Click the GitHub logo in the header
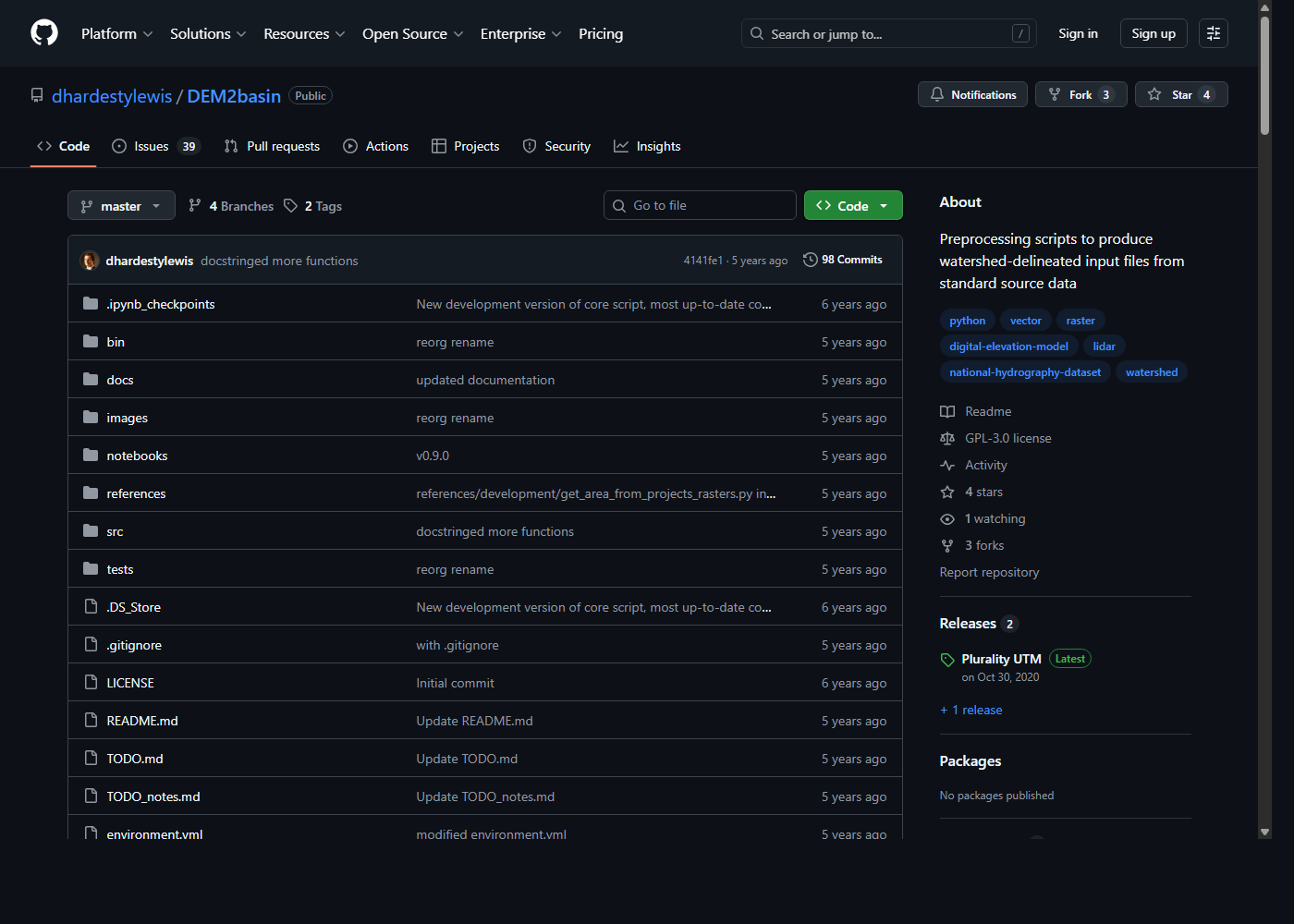This screenshot has height=924, width=1294. [43, 33]
